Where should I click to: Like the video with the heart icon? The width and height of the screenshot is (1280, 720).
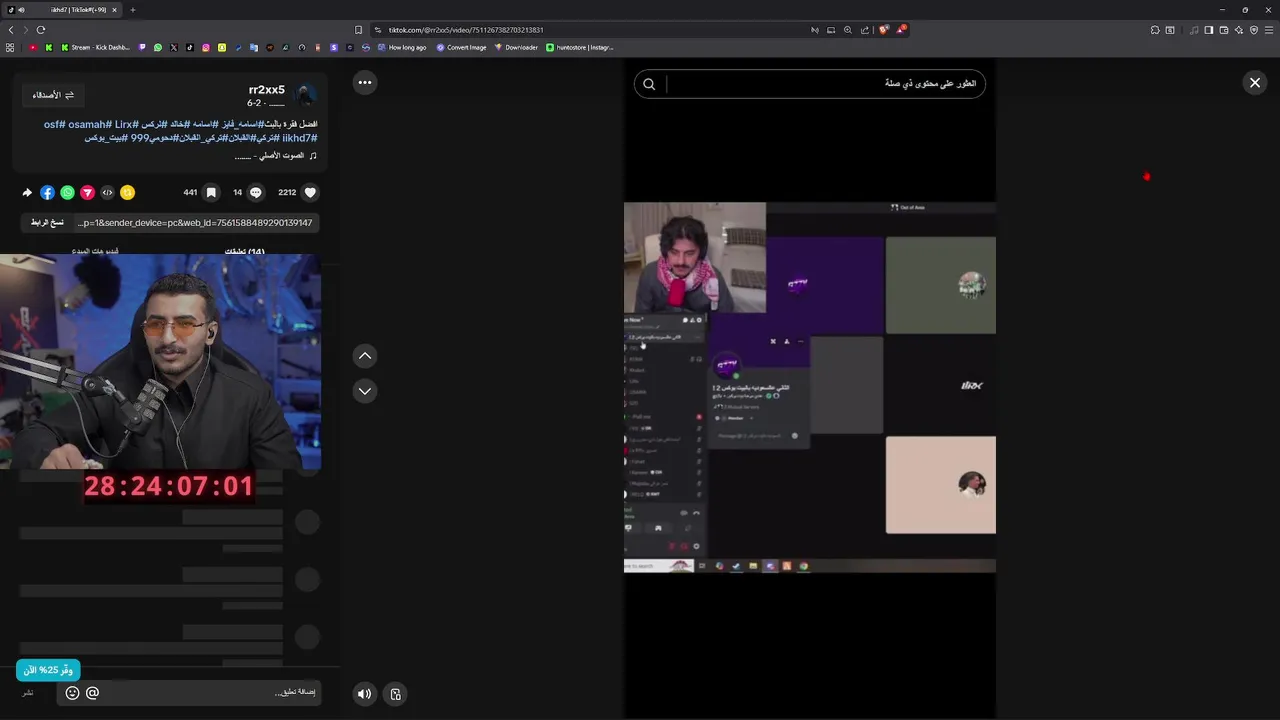click(310, 192)
